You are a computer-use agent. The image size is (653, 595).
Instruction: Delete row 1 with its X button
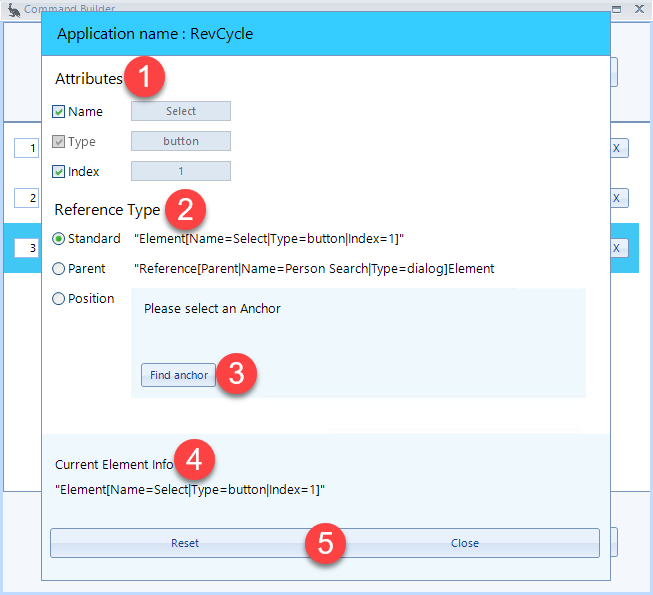(x=620, y=148)
